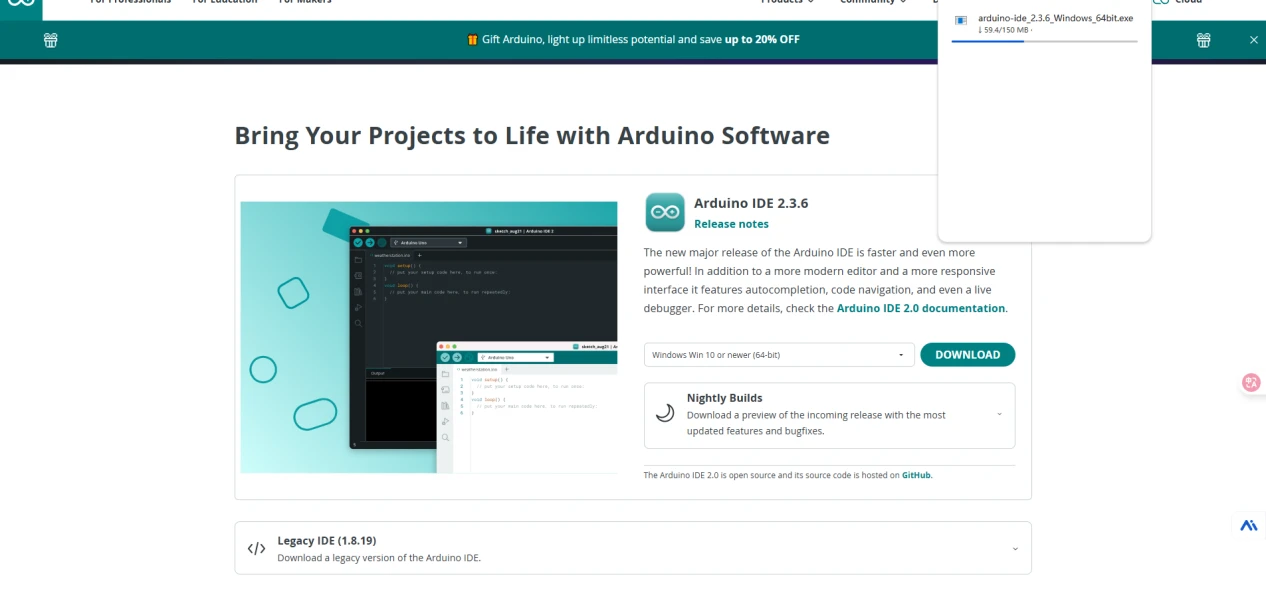
Task: Click the Arduino IDE screenshot preview image
Action: (429, 337)
